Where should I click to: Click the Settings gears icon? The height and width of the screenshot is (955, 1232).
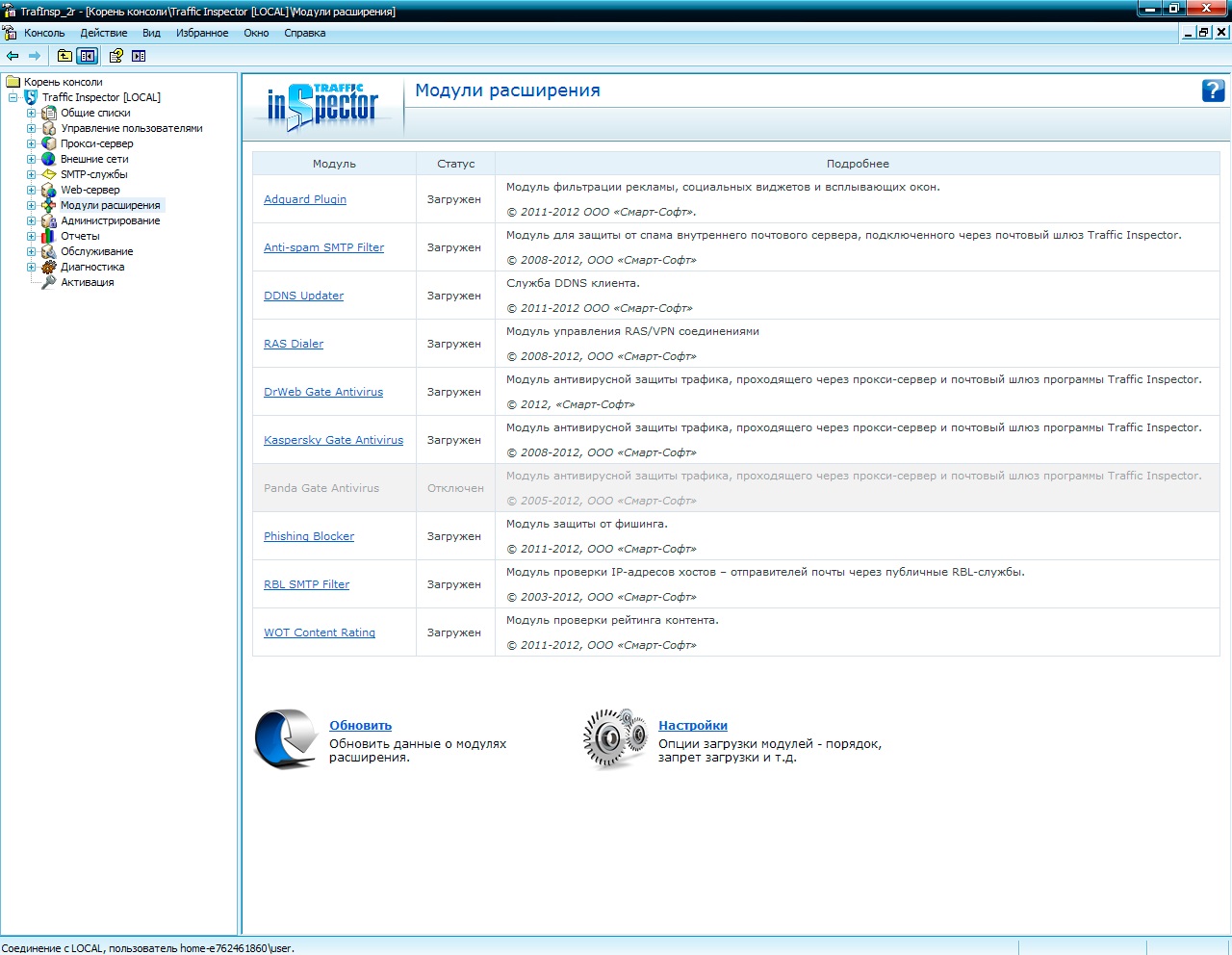click(x=615, y=738)
